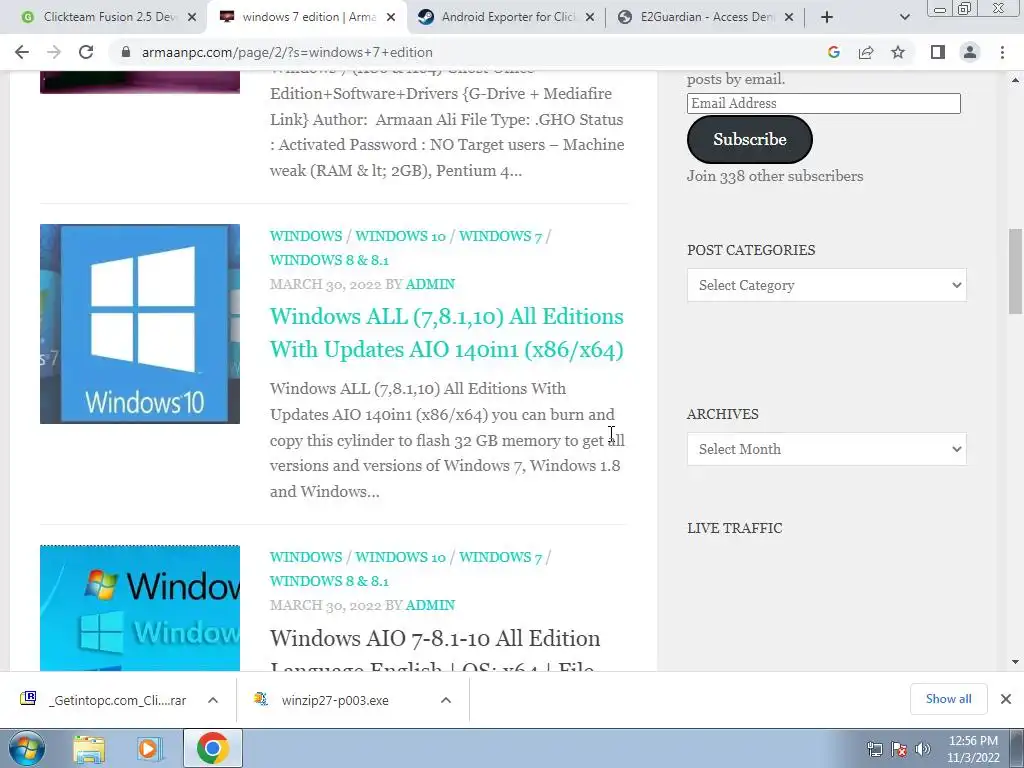
Task: Open downloaded _Getintopc.com rar file
Action: click(104, 700)
